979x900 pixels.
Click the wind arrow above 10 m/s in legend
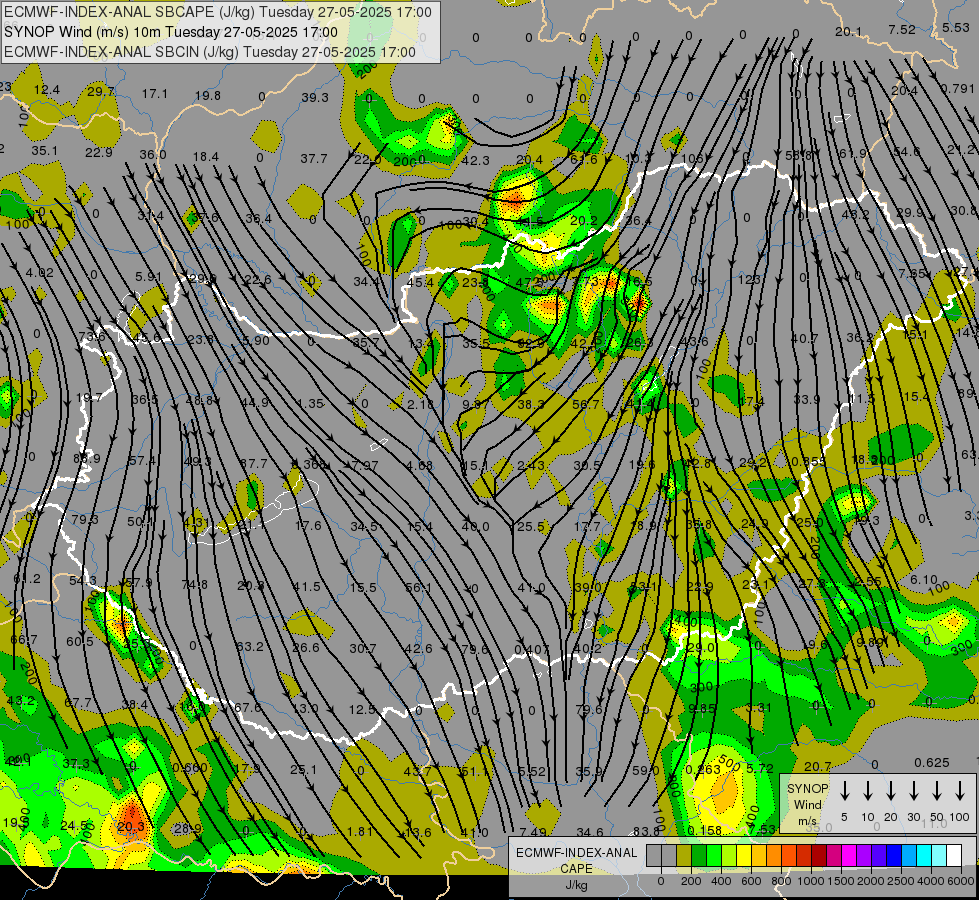[x=868, y=791]
